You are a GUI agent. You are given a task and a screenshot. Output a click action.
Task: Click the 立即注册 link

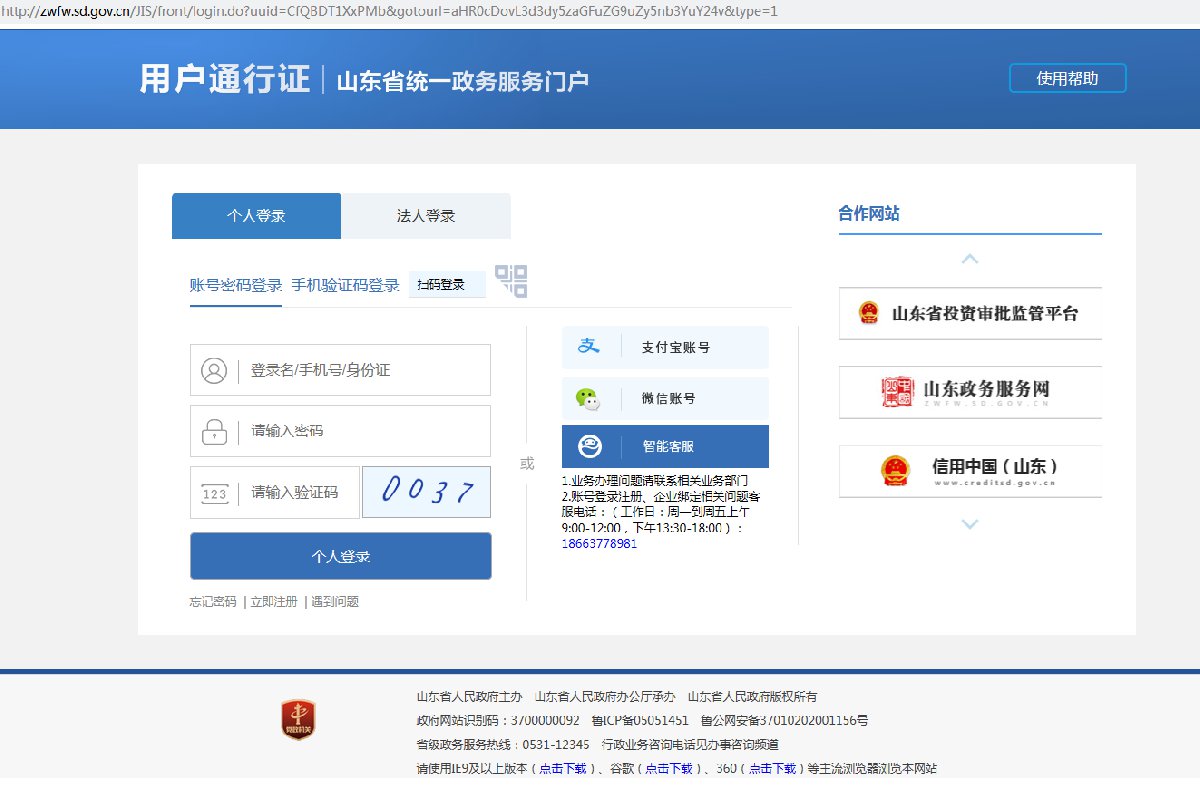point(274,602)
